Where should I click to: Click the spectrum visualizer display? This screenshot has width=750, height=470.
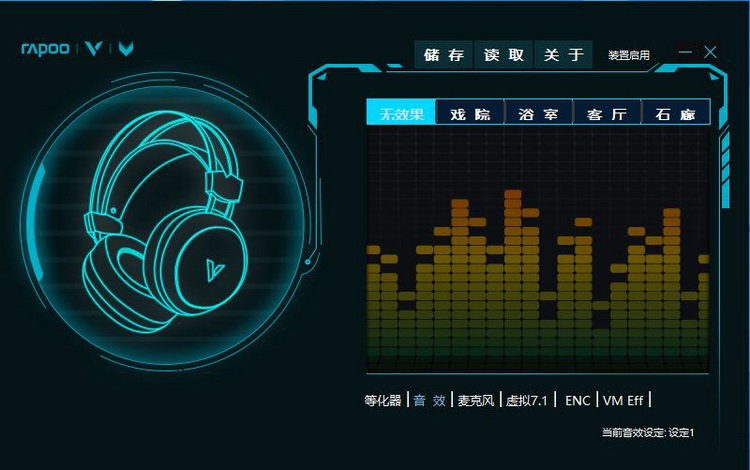pyautogui.click(x=538, y=249)
